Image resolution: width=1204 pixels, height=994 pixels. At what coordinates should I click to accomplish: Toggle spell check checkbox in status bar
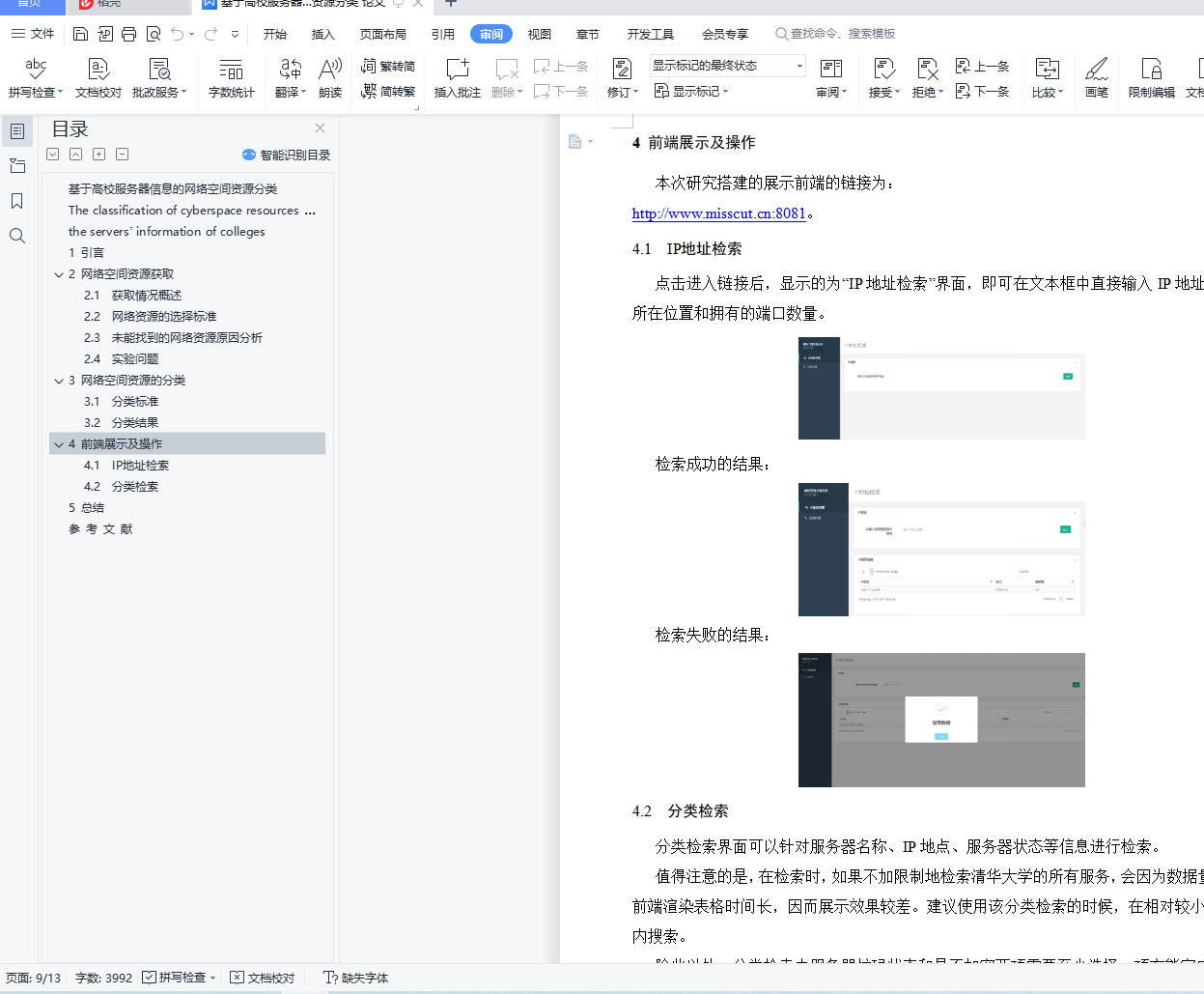click(149, 978)
